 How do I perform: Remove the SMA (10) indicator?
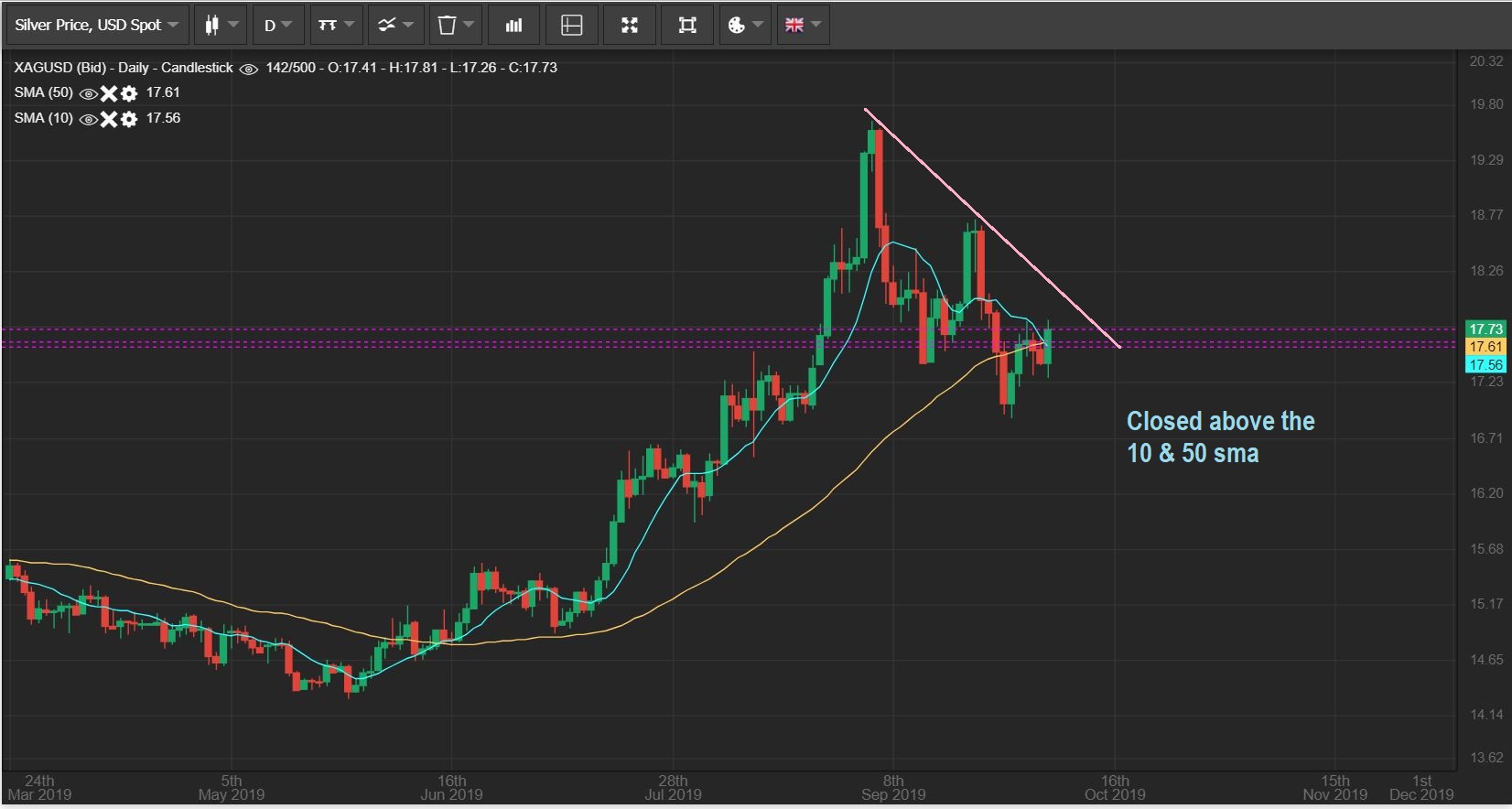click(109, 119)
